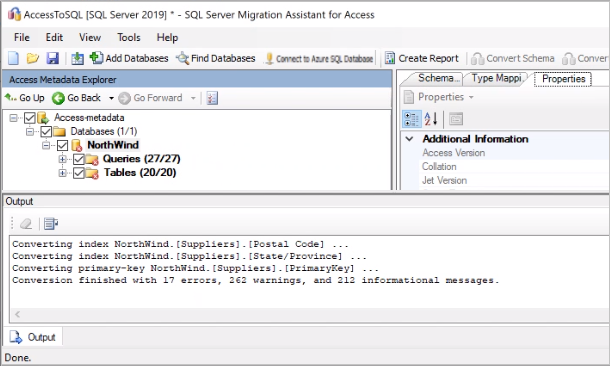Click the Go Back button

click(77, 98)
